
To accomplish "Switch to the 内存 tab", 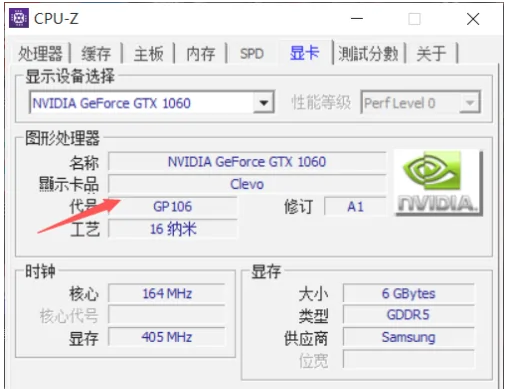I will (x=201, y=53).
